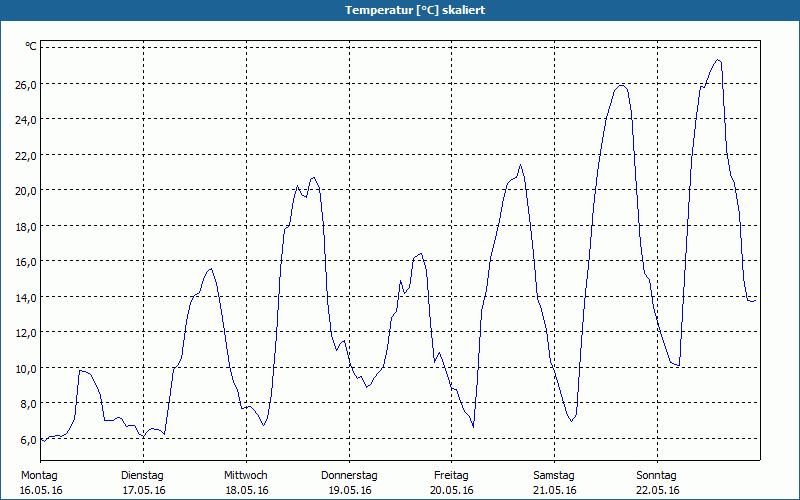Click the Freitag day label

[451, 476]
